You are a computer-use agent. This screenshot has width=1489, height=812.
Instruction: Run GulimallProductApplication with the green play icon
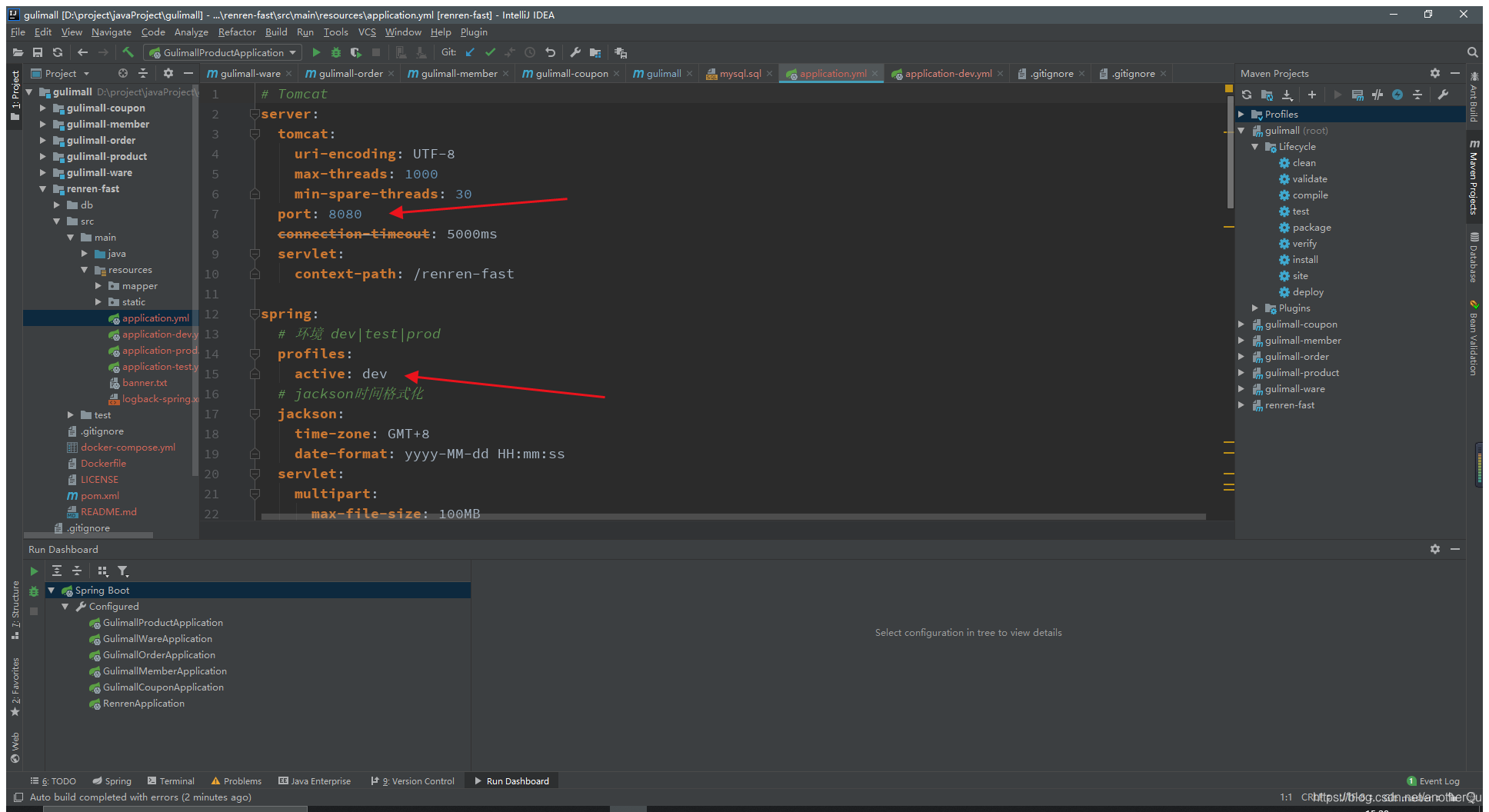[316, 52]
